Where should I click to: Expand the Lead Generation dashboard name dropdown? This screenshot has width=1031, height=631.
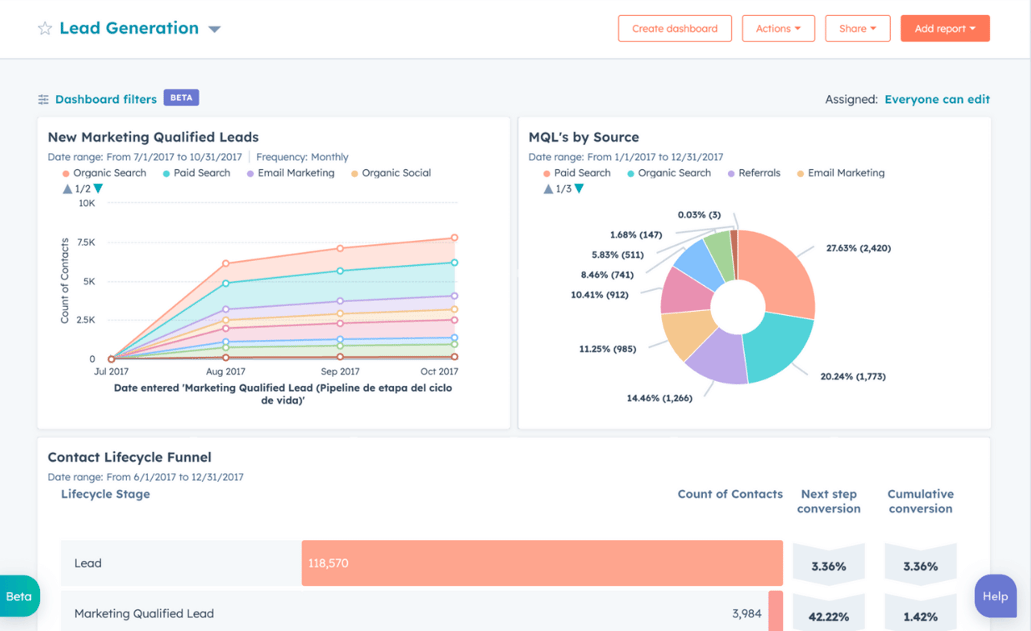pyautogui.click(x=214, y=29)
